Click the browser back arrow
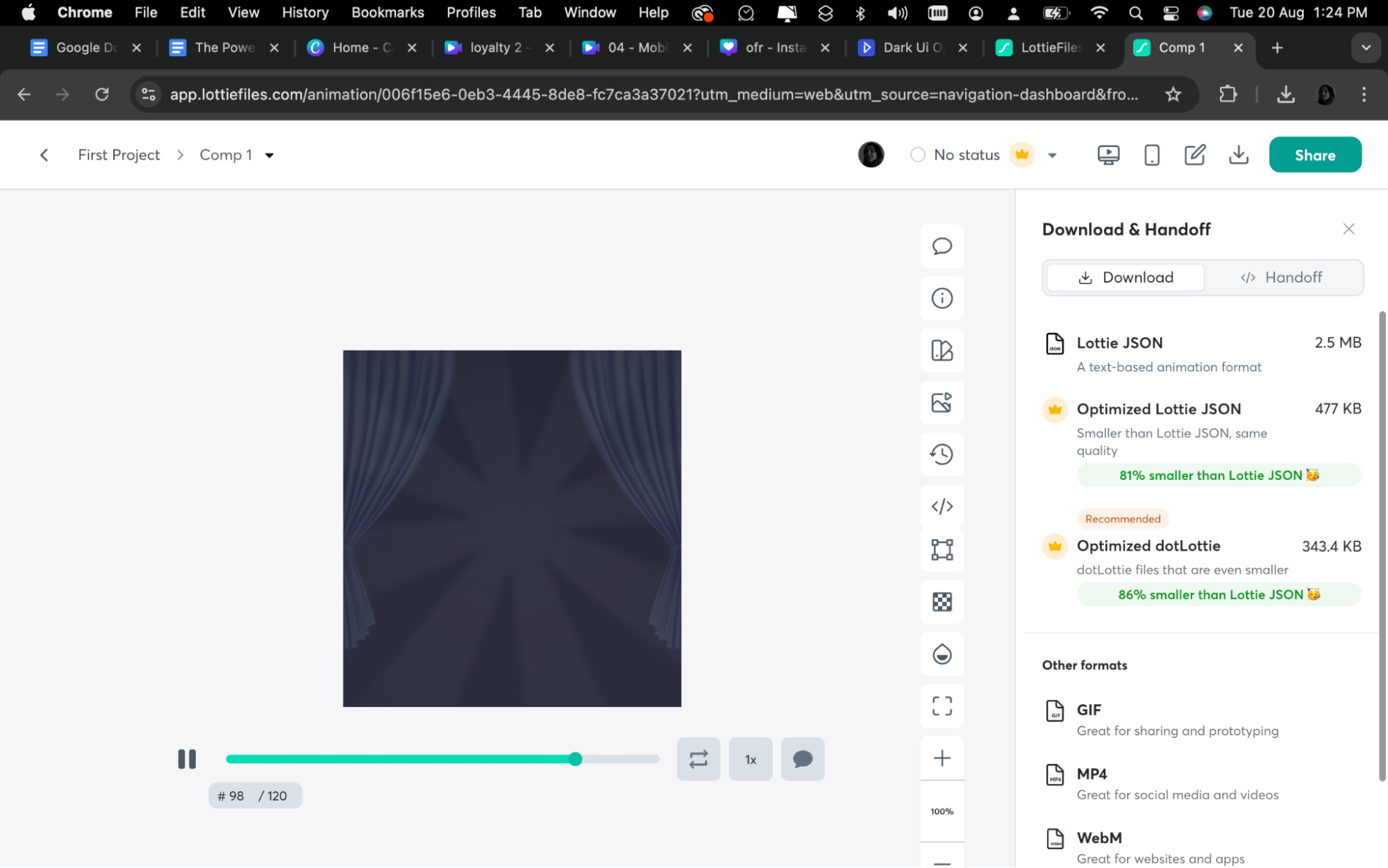Screen dimensions: 1388x868 24,94
